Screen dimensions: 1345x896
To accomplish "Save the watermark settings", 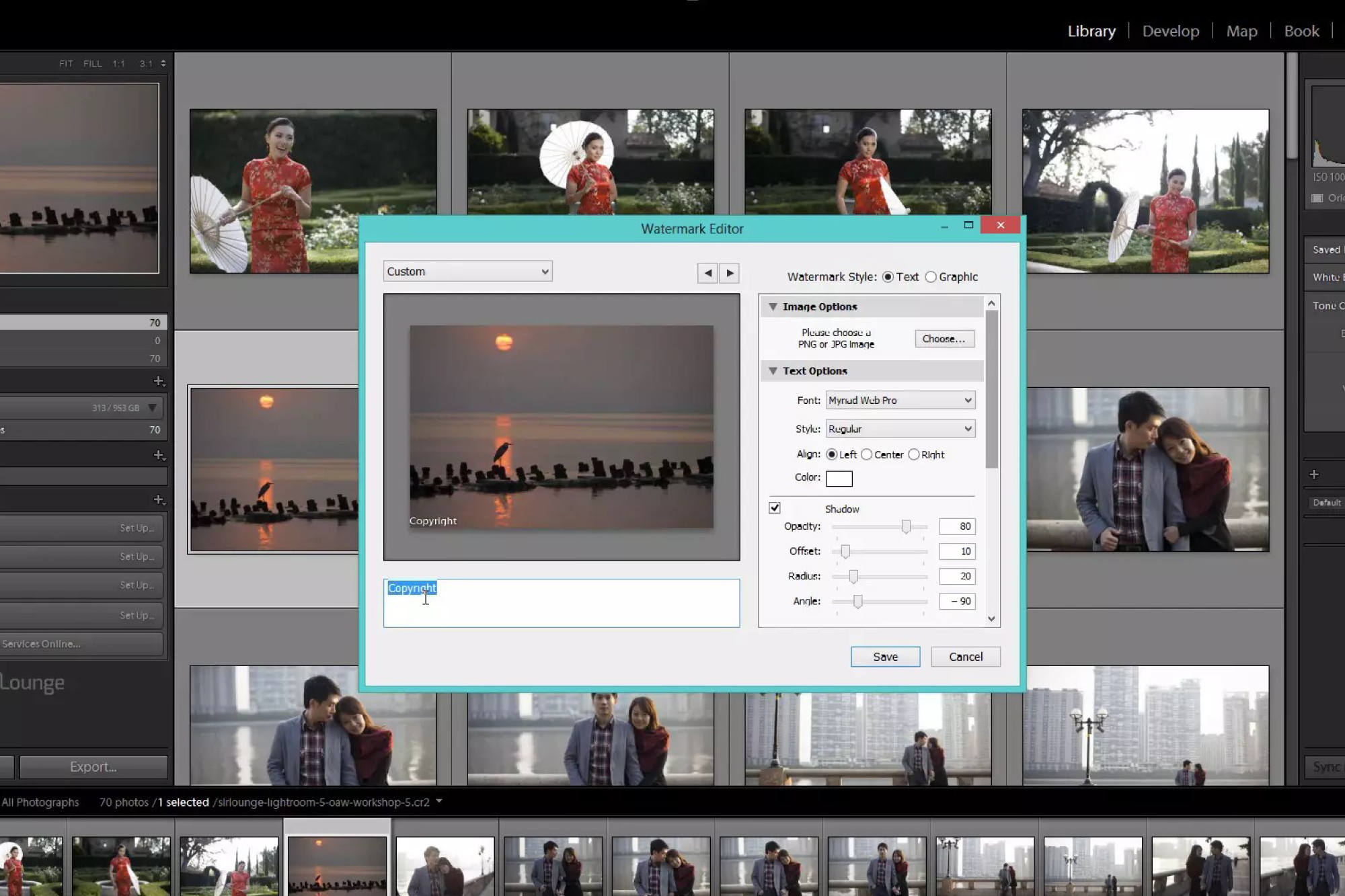I will click(885, 657).
